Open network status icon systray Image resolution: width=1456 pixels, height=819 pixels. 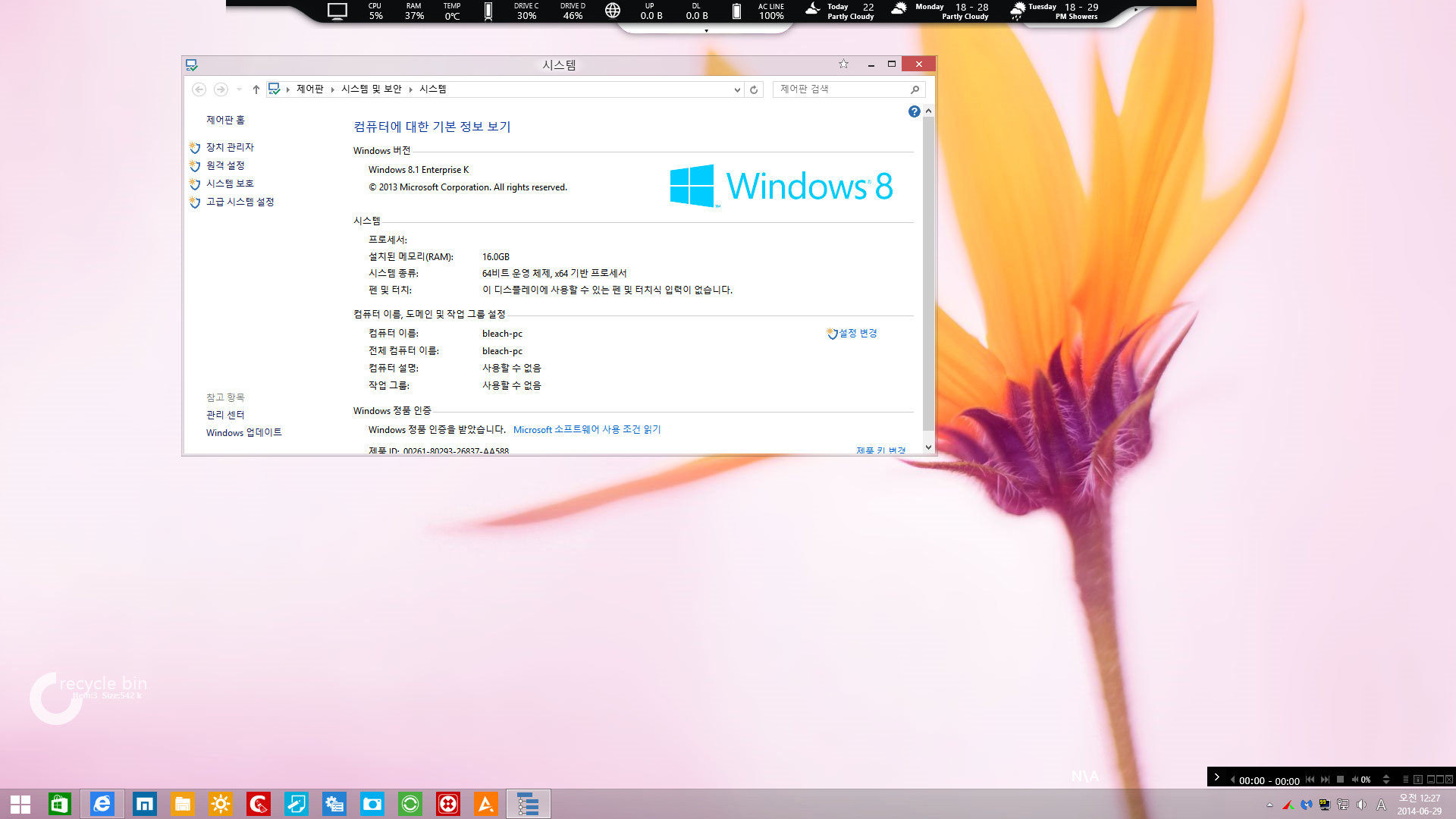point(1343,804)
